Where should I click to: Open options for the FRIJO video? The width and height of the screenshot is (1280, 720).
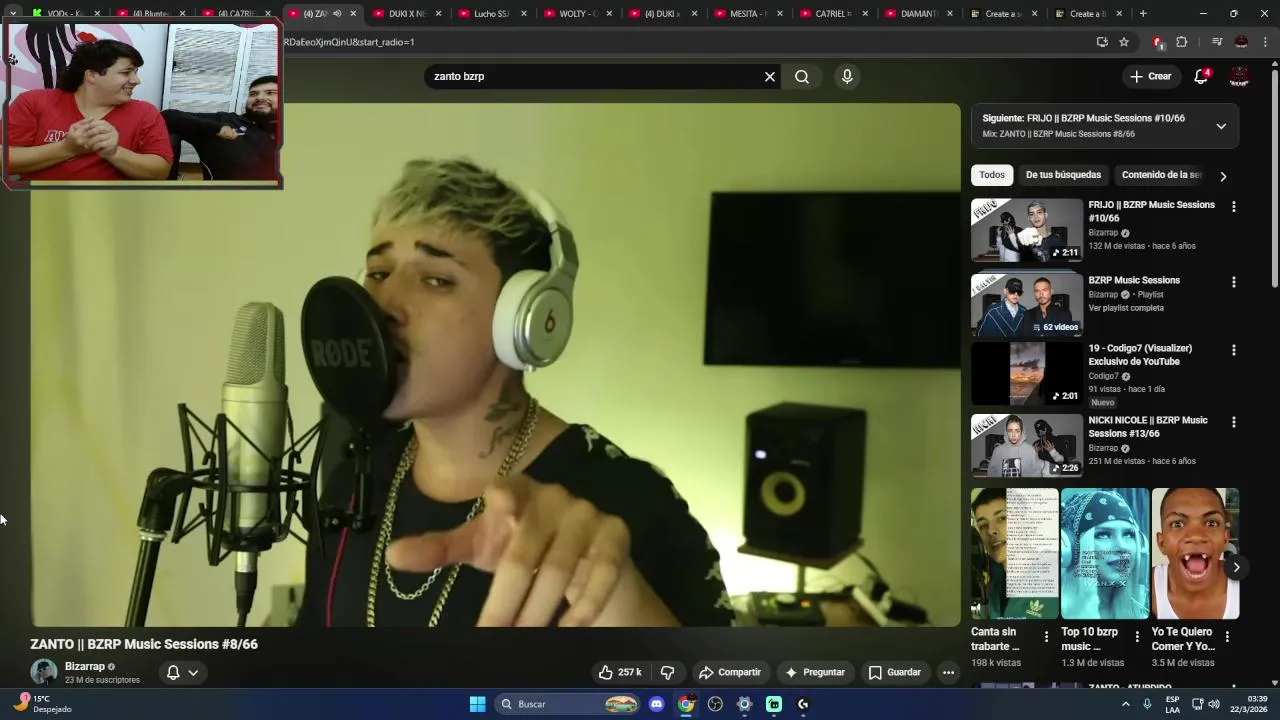tap(1233, 207)
